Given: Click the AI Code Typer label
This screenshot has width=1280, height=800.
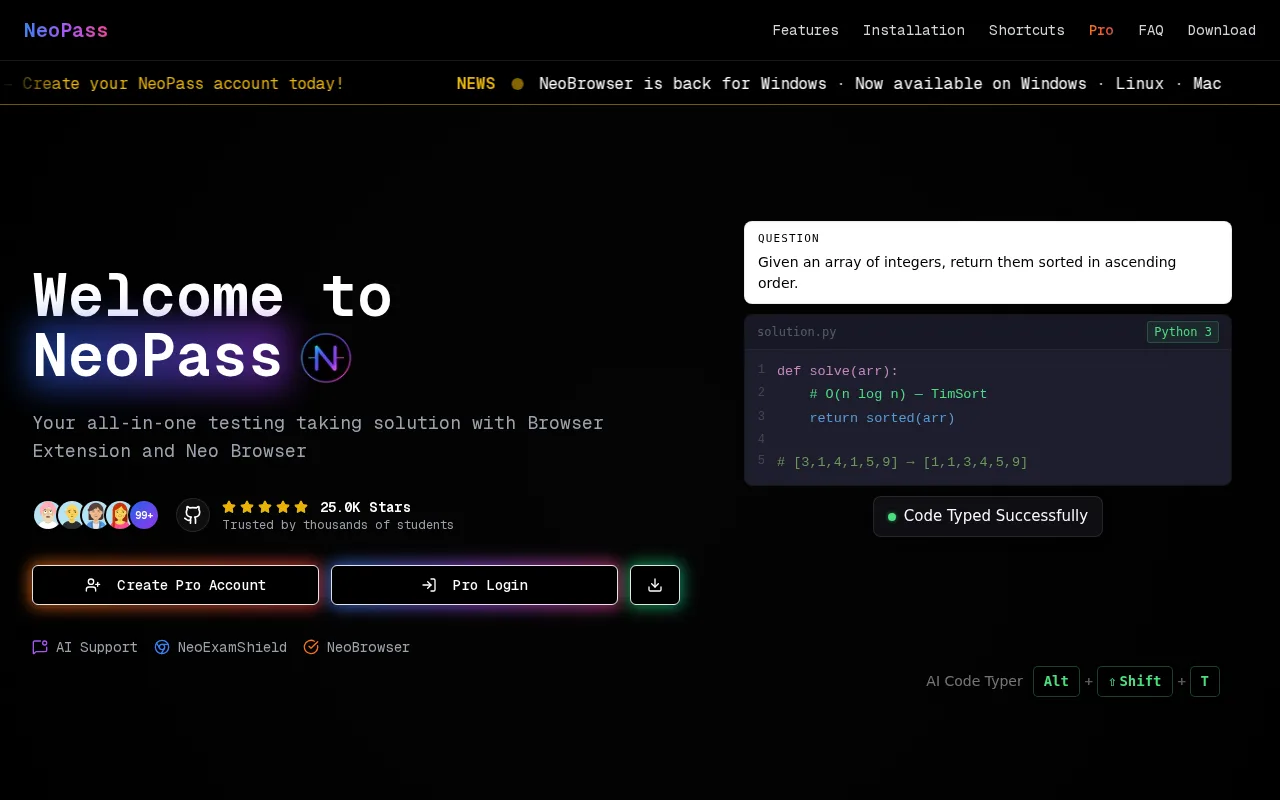Looking at the screenshot, I should pos(974,681).
